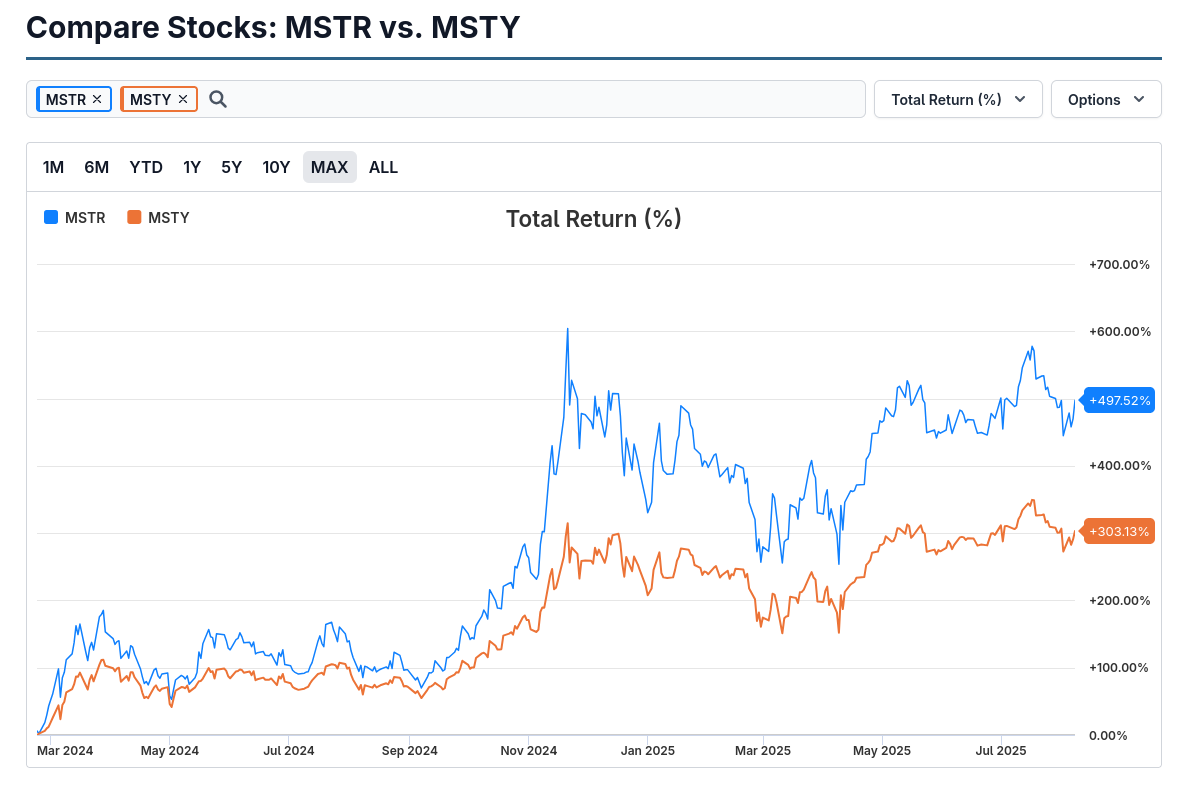This screenshot has height=792, width=1181.
Task: Click the Sep 2024 axis label
Action: [x=409, y=751]
